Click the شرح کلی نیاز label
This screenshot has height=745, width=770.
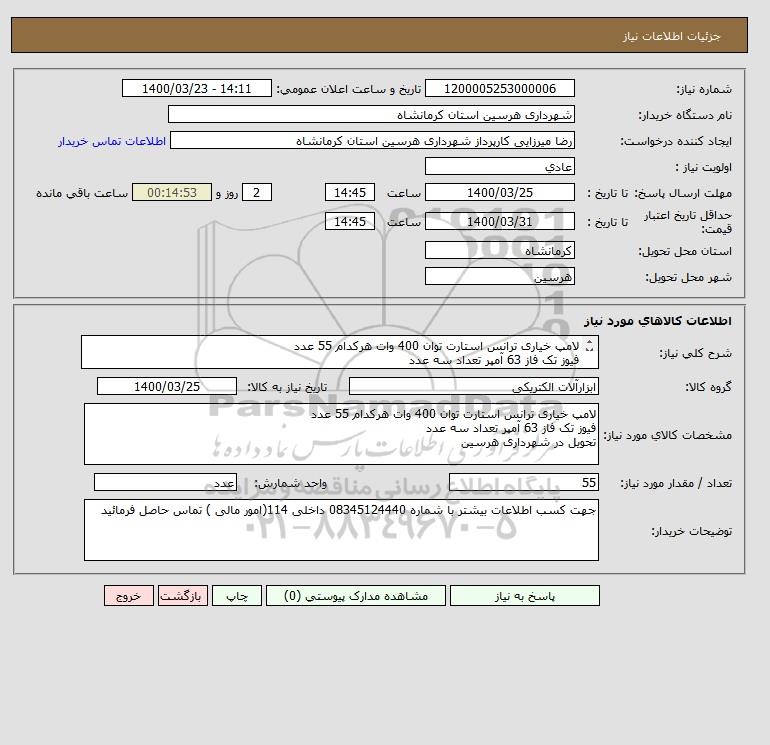tap(695, 353)
